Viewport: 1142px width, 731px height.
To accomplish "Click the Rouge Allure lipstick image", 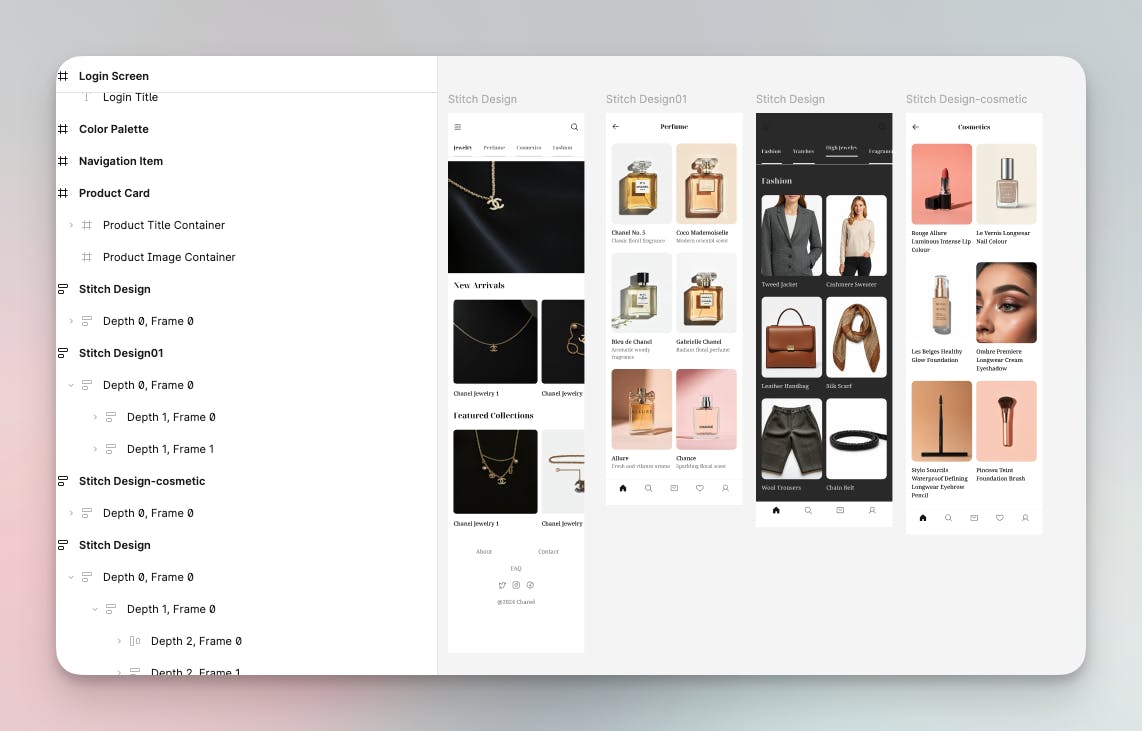I will (942, 184).
